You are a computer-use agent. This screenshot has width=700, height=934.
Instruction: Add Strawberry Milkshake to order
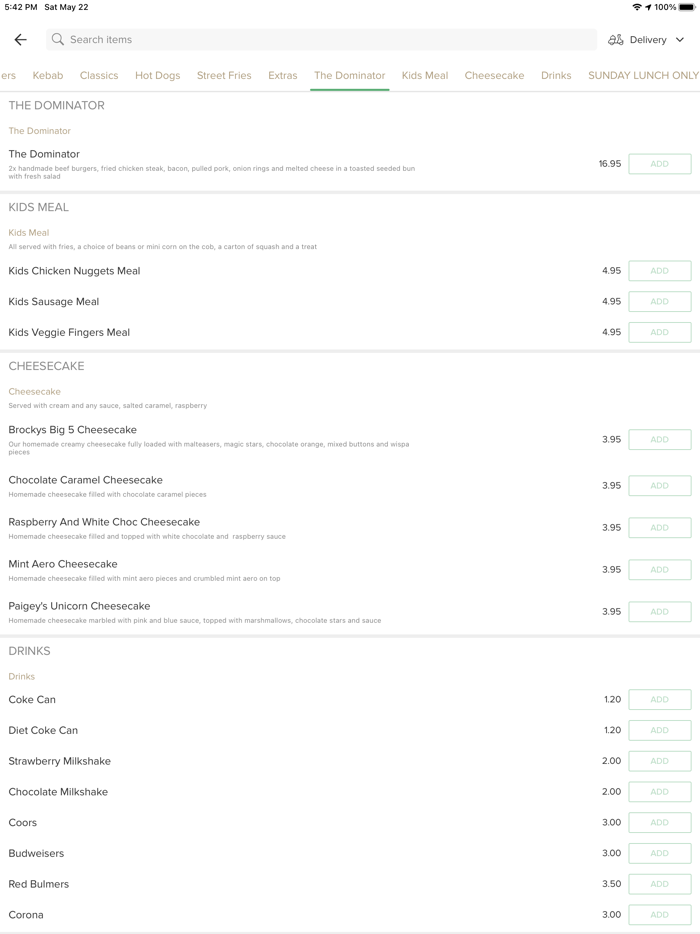point(659,761)
